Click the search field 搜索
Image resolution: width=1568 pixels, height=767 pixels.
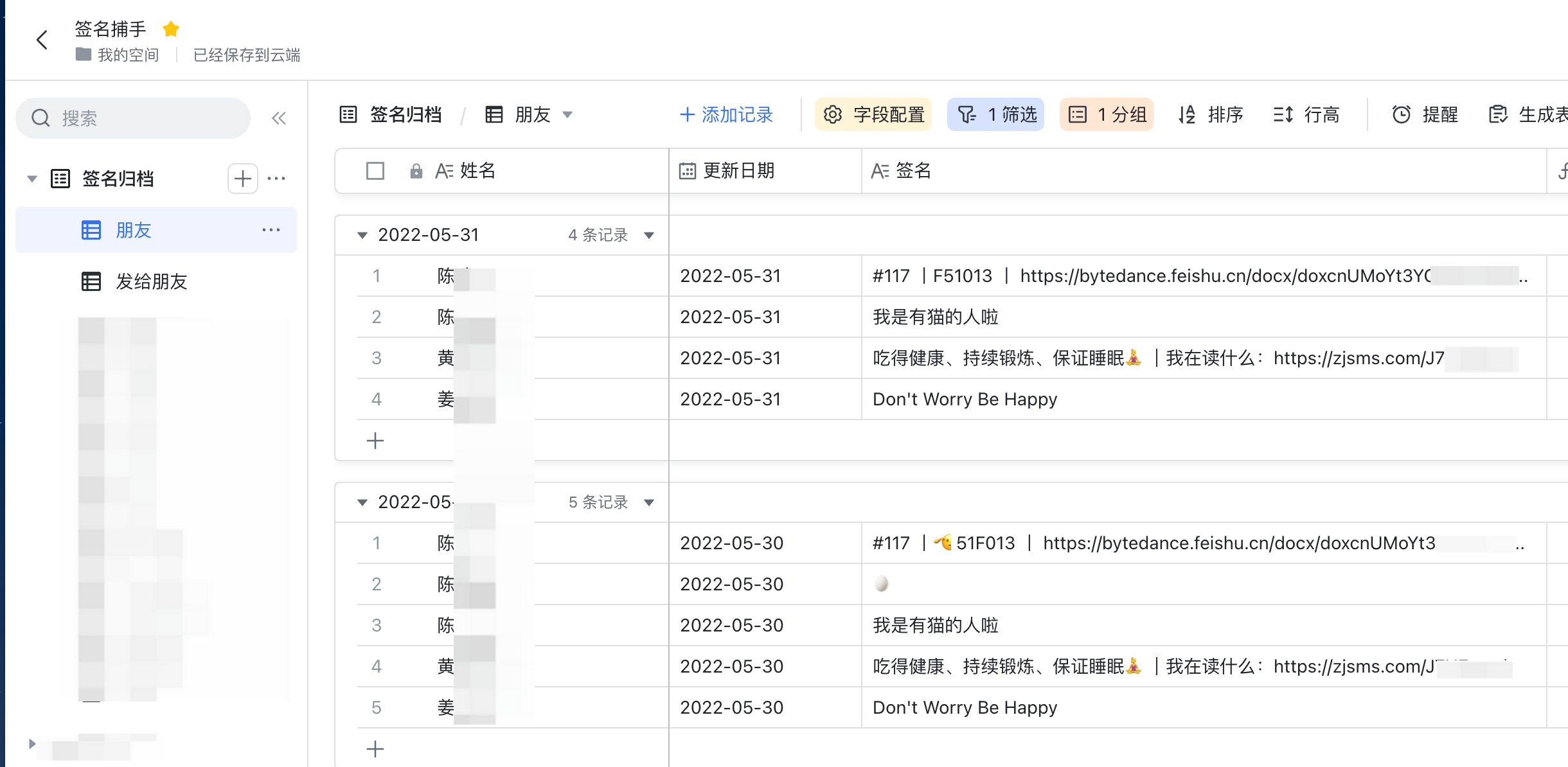133,118
